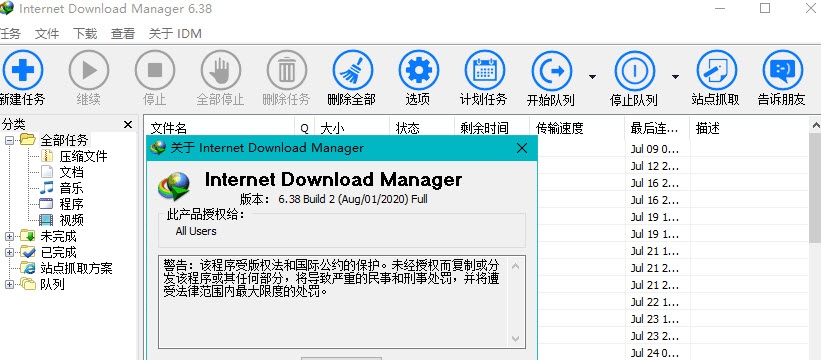The height and width of the screenshot is (360, 821).
Task: Select the 程序 category
Action: [71, 204]
